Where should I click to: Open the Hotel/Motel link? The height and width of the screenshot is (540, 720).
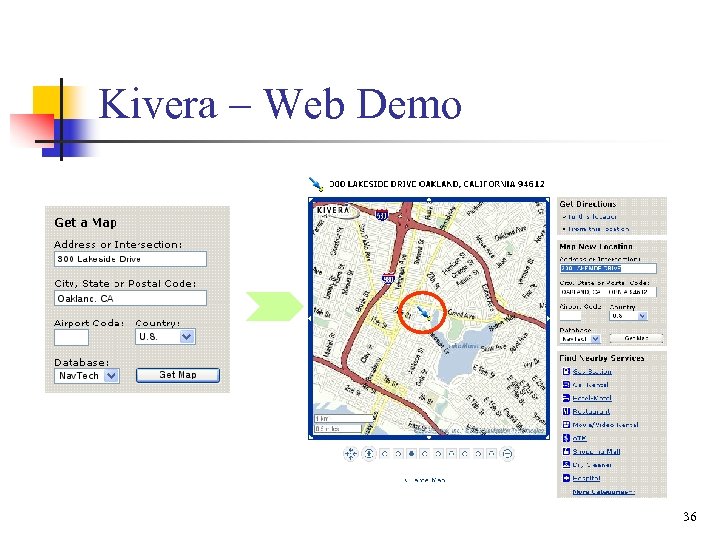point(592,398)
